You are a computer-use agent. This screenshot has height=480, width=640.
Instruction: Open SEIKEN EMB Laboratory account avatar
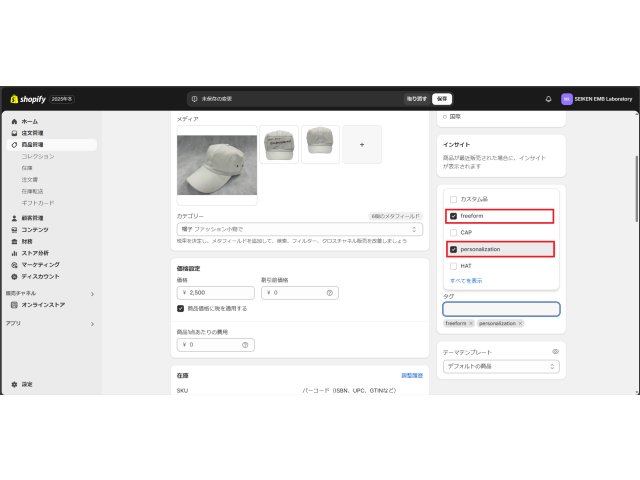click(567, 99)
